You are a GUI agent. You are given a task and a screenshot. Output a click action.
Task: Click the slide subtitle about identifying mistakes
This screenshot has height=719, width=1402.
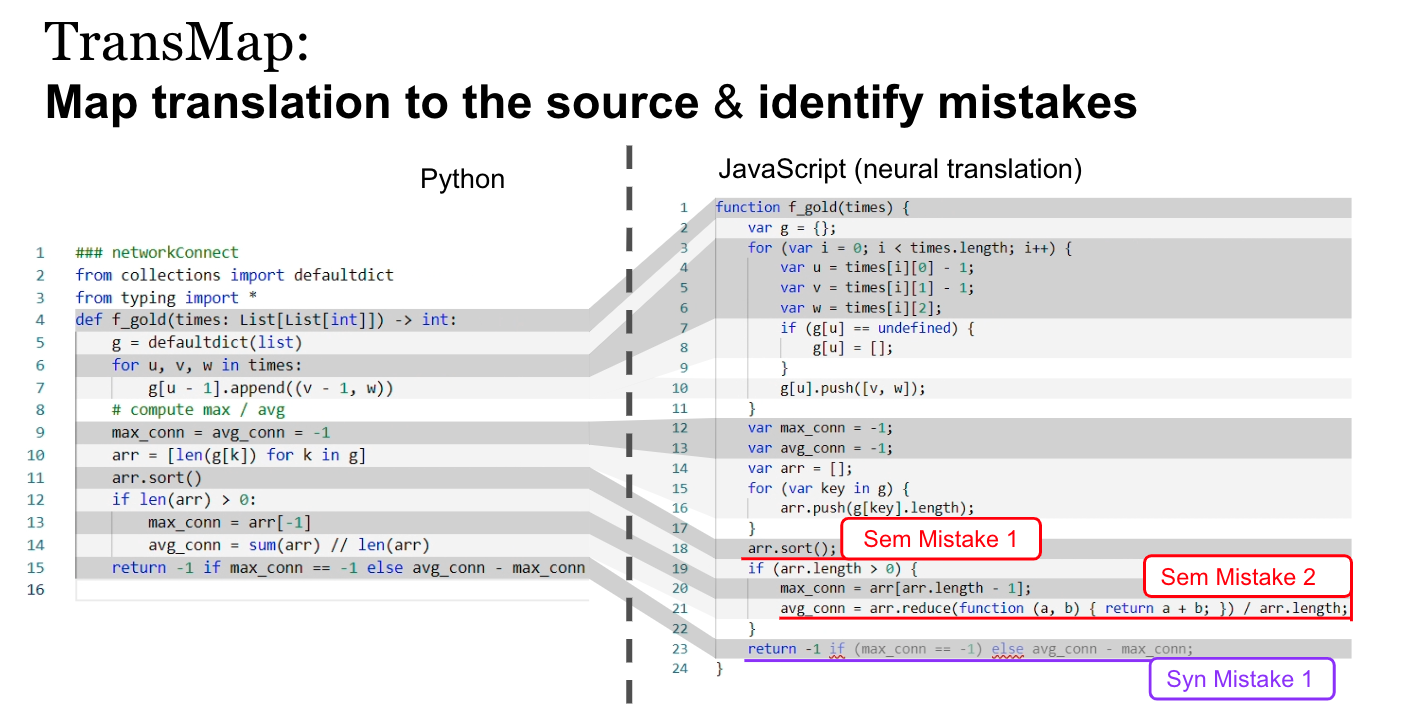590,103
